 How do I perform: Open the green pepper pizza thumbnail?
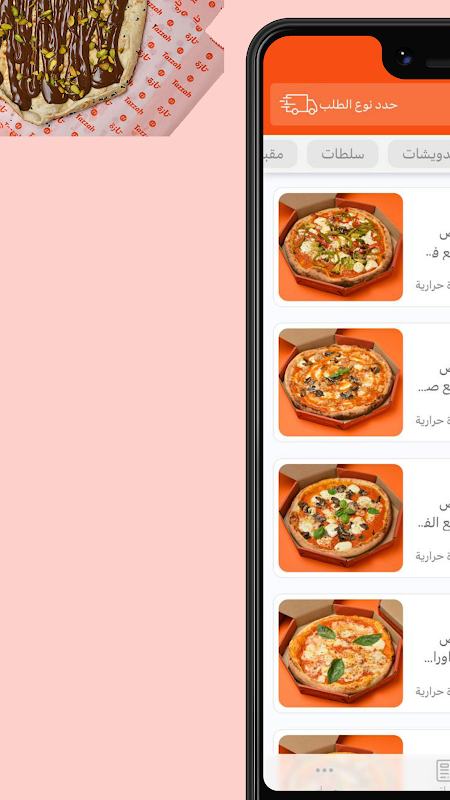click(340, 247)
